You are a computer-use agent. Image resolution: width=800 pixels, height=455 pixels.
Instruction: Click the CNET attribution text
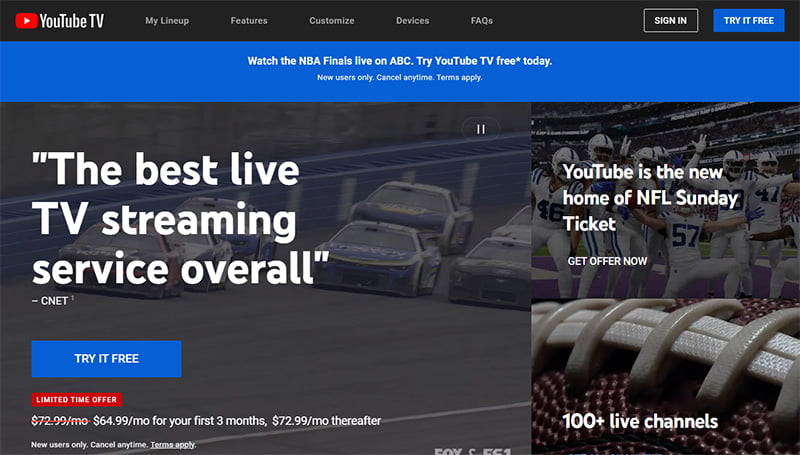click(51, 301)
